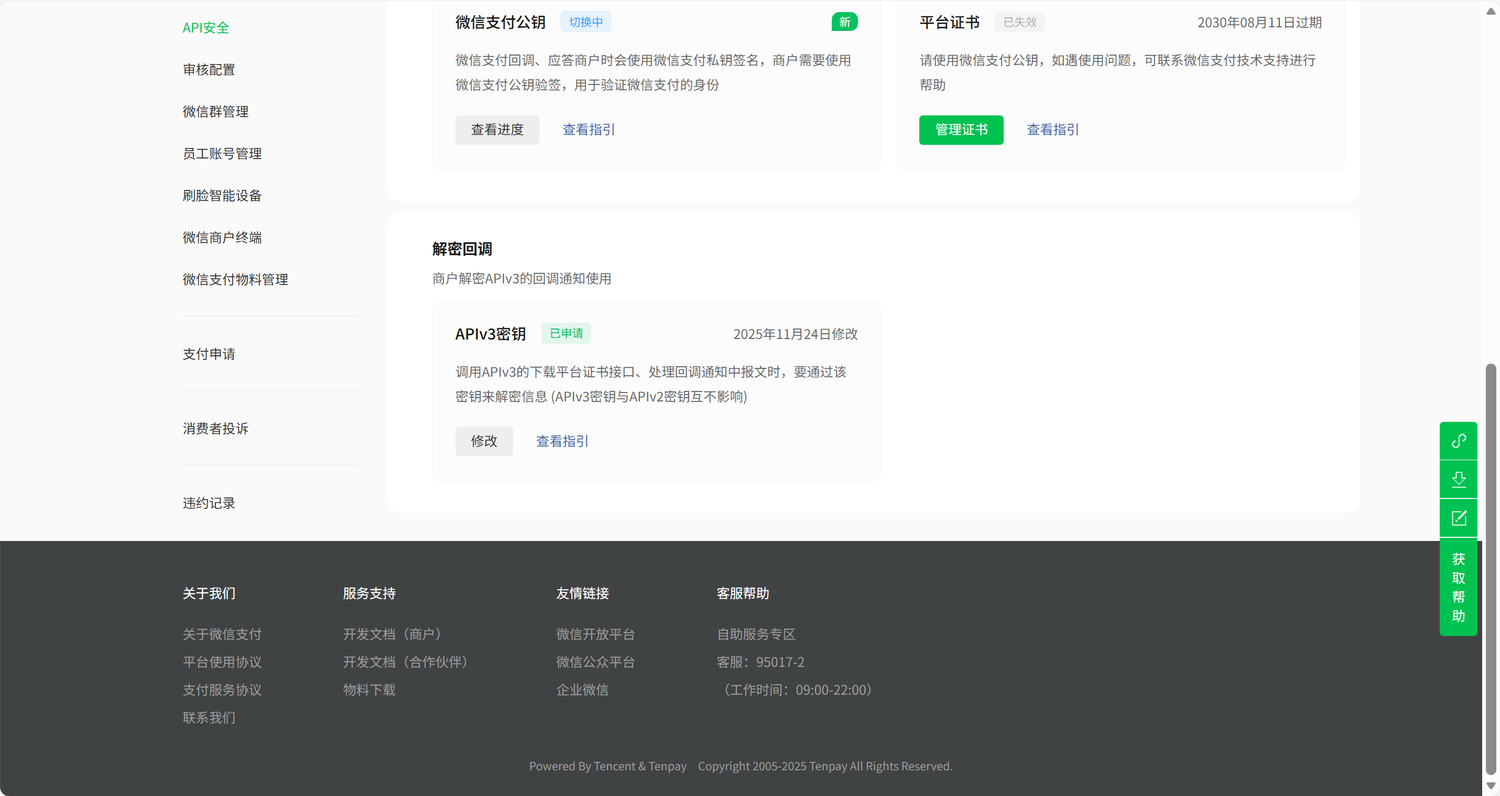The image size is (1500, 796).
Task: Click the 关于我们 footer heading
Action: 209,594
